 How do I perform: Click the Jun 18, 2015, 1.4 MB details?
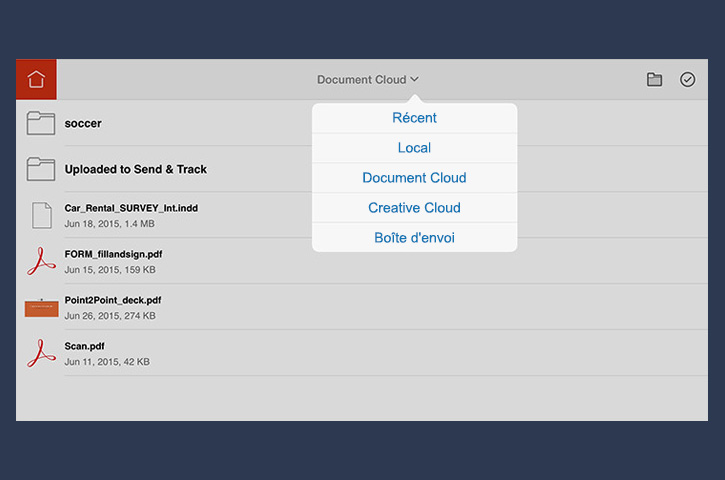pos(110,224)
